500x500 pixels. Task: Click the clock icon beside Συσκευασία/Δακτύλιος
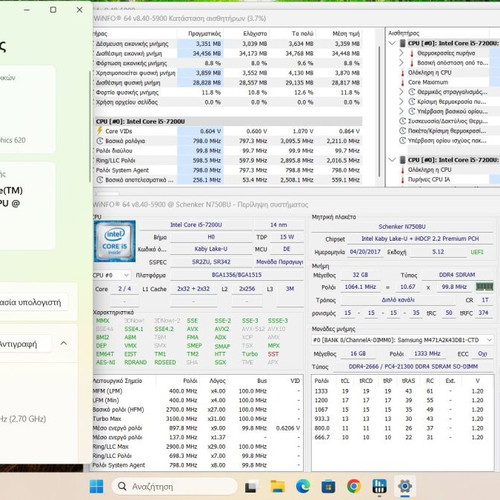(x=403, y=121)
